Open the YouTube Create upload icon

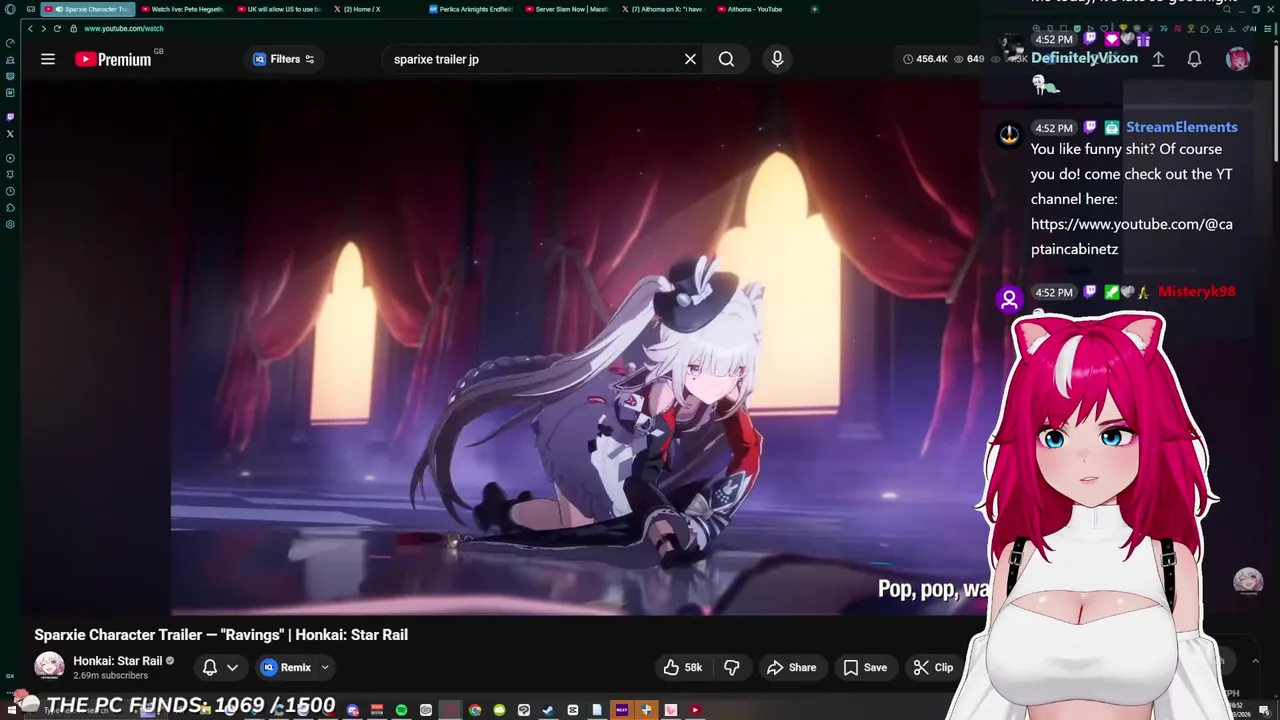1158,59
